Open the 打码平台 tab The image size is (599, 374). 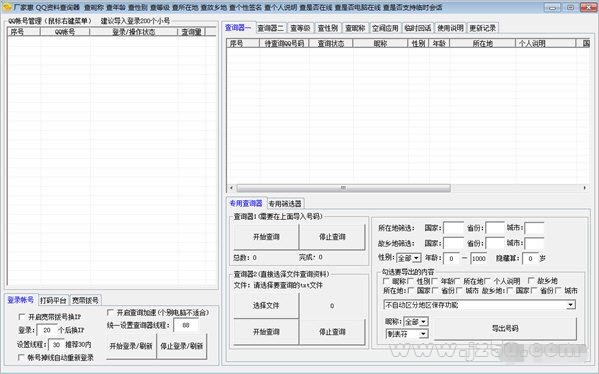[53, 300]
